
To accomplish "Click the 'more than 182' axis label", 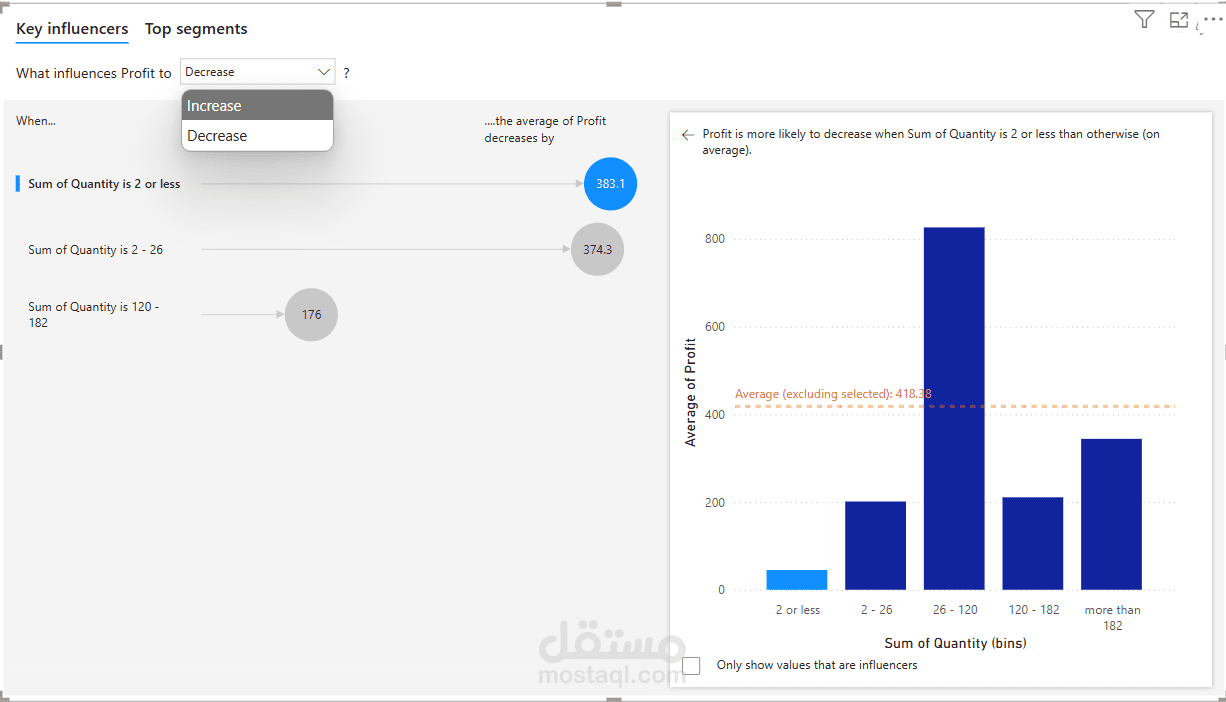I will pos(1112,618).
